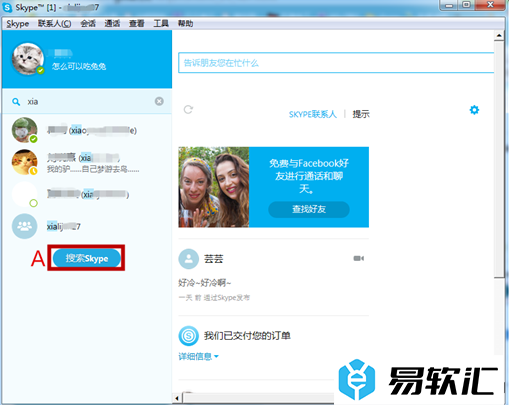Open the group conversation xialij...7
Viewport: 509px width, 405px height.
click(x=87, y=226)
